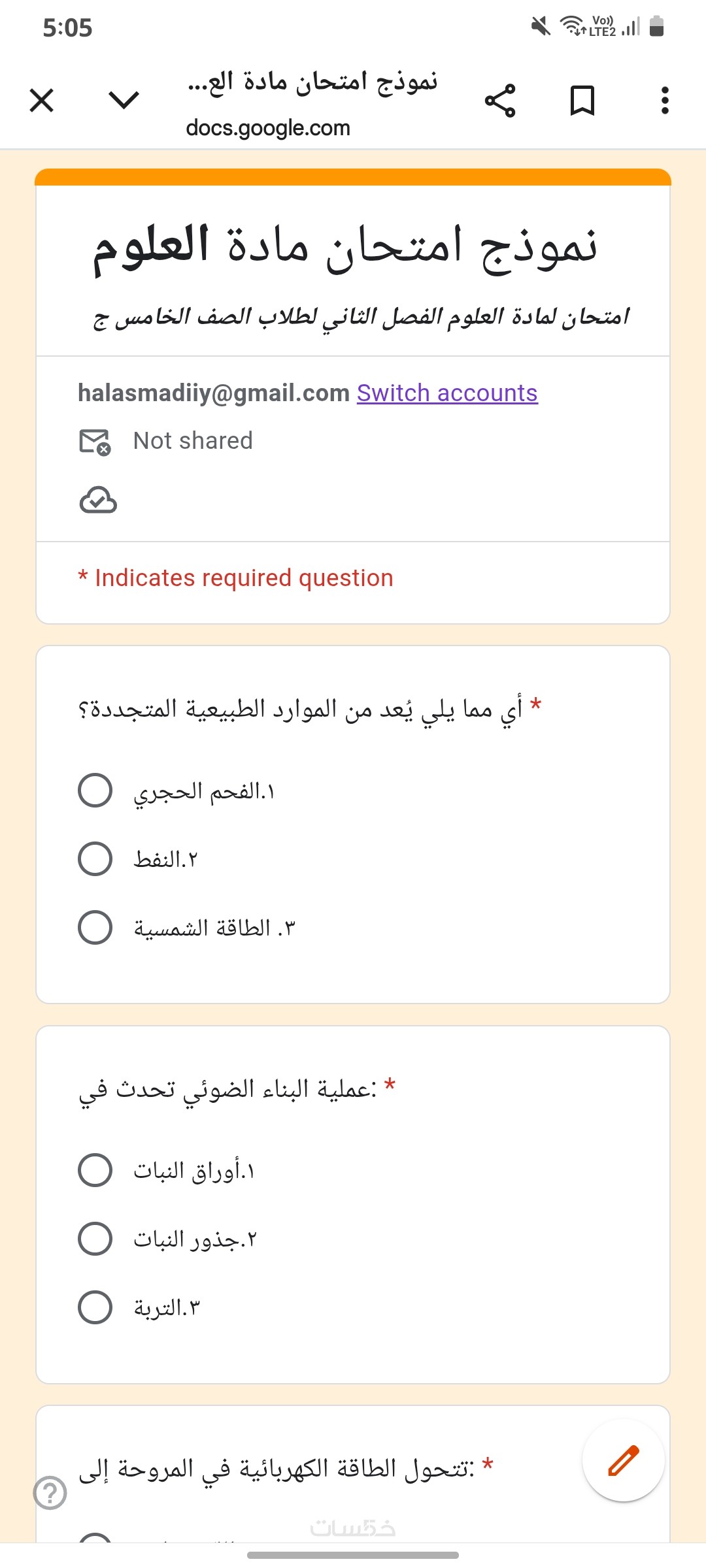Choose the الطاقة الشمسية radio option
The image size is (706, 1568).
click(95, 928)
